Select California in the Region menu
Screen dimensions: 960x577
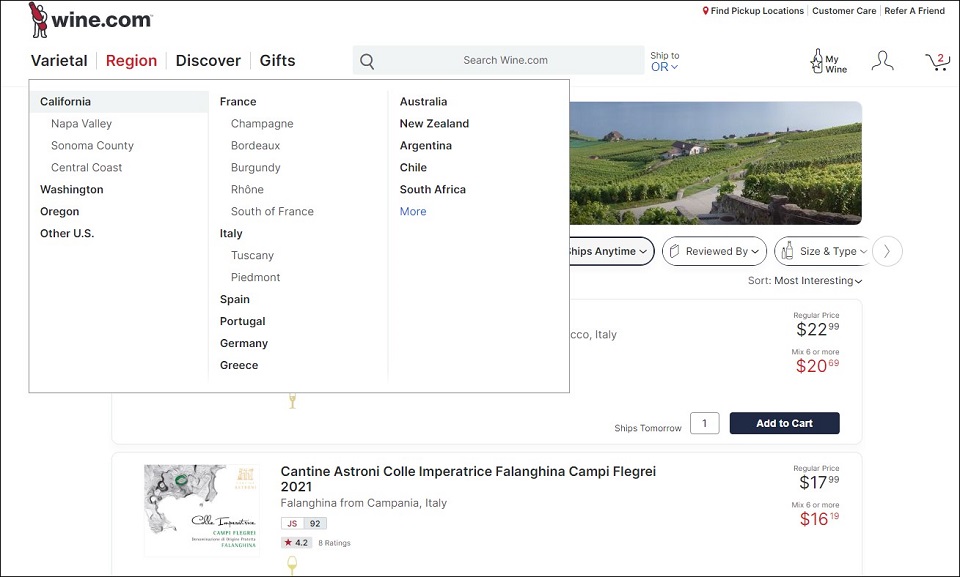click(x=119, y=102)
